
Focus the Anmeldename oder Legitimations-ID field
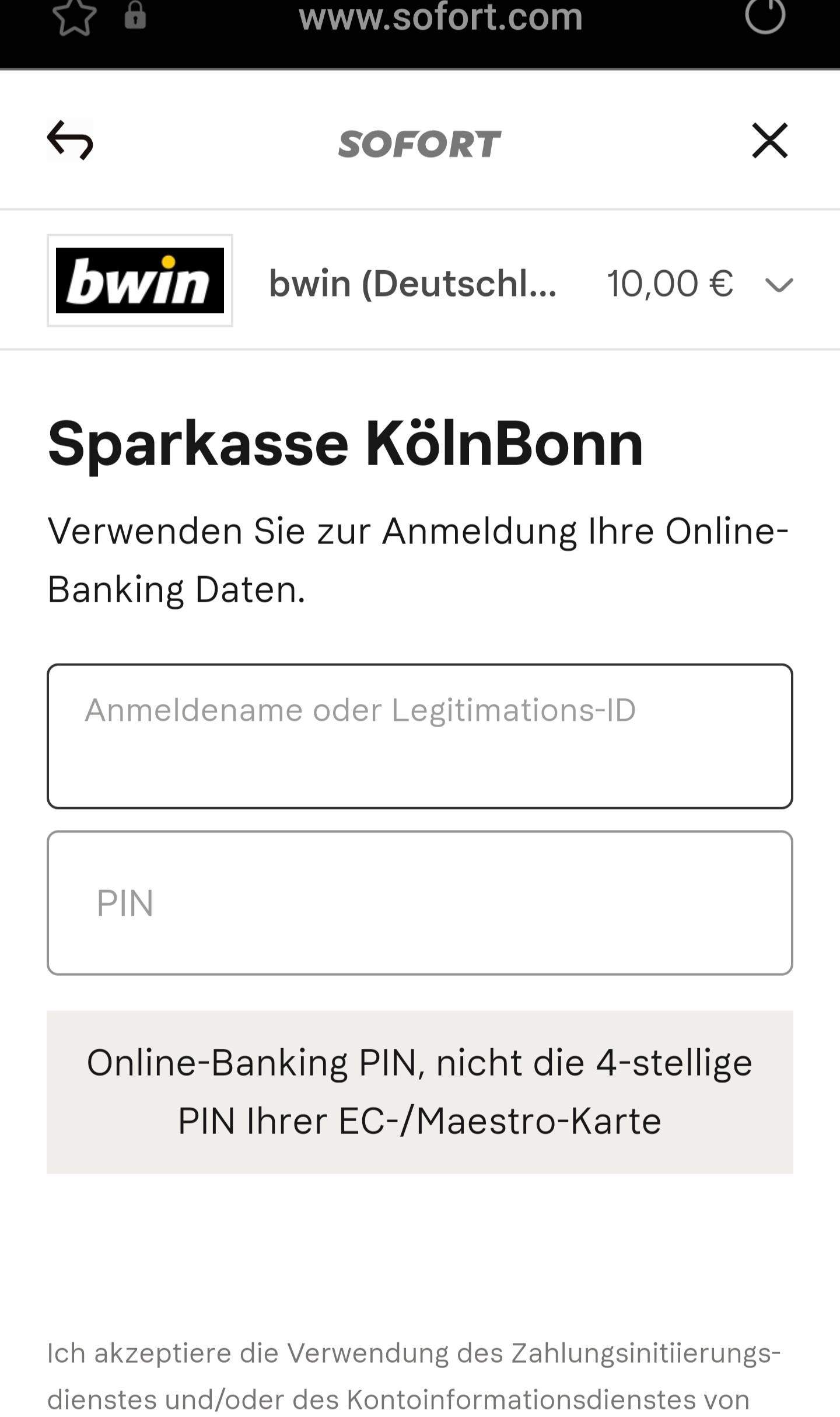click(419, 736)
